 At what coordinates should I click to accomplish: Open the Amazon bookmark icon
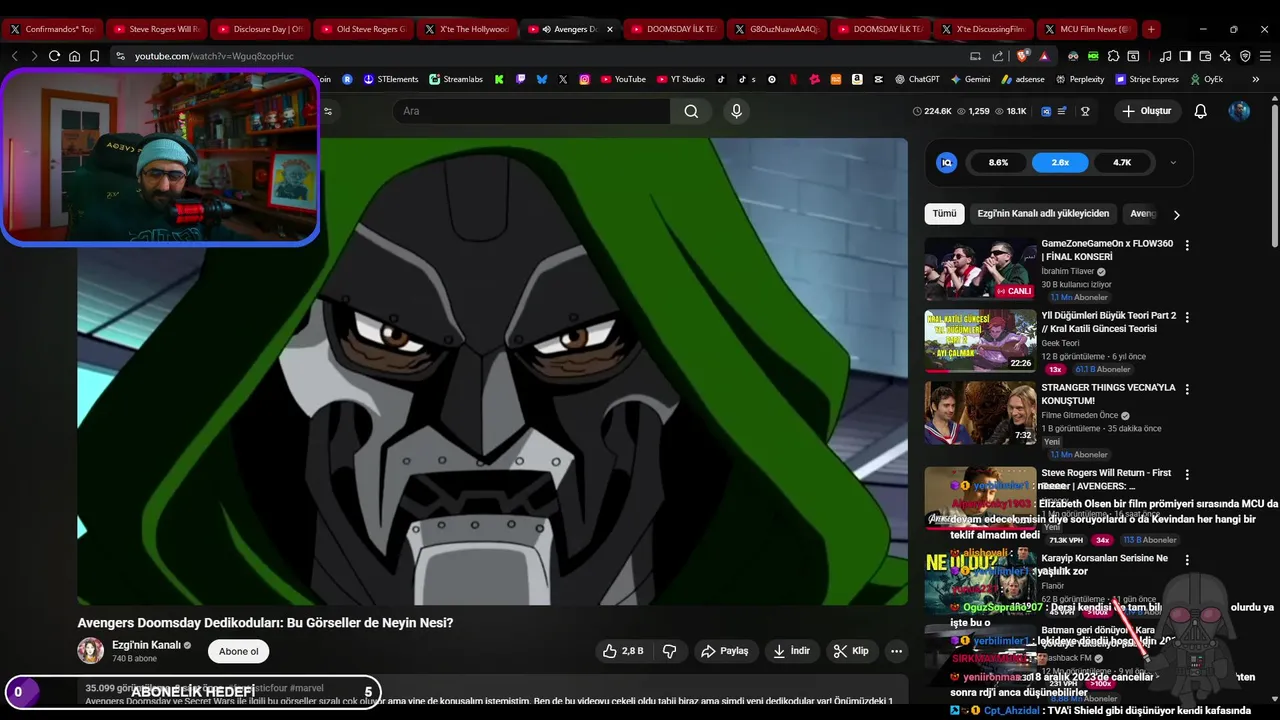(858, 79)
